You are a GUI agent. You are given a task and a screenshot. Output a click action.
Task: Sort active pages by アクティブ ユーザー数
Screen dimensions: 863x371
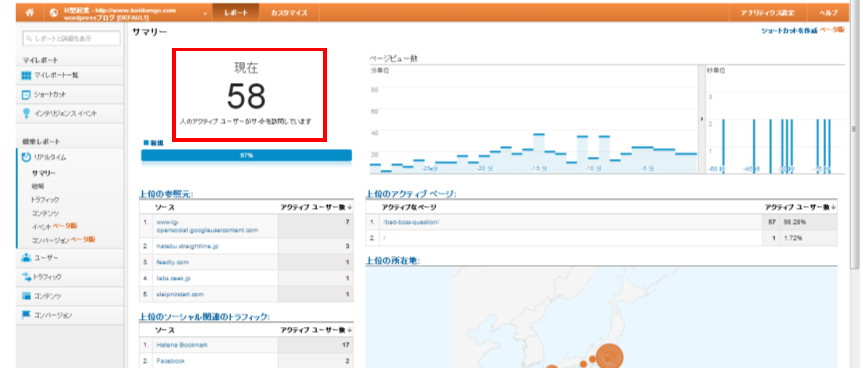point(800,207)
